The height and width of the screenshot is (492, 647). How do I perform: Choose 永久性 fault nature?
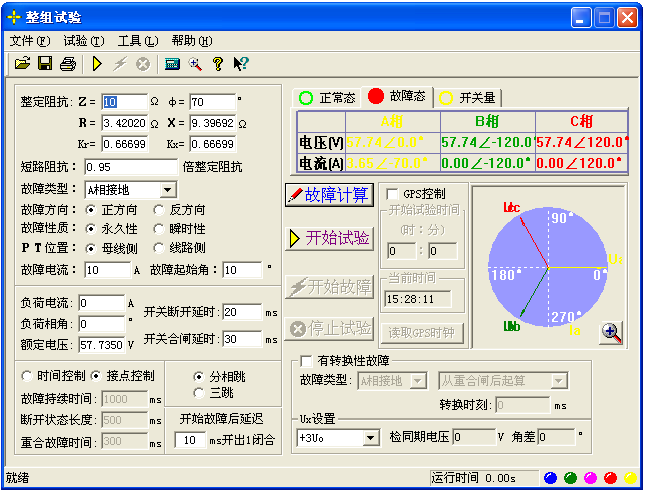click(91, 229)
